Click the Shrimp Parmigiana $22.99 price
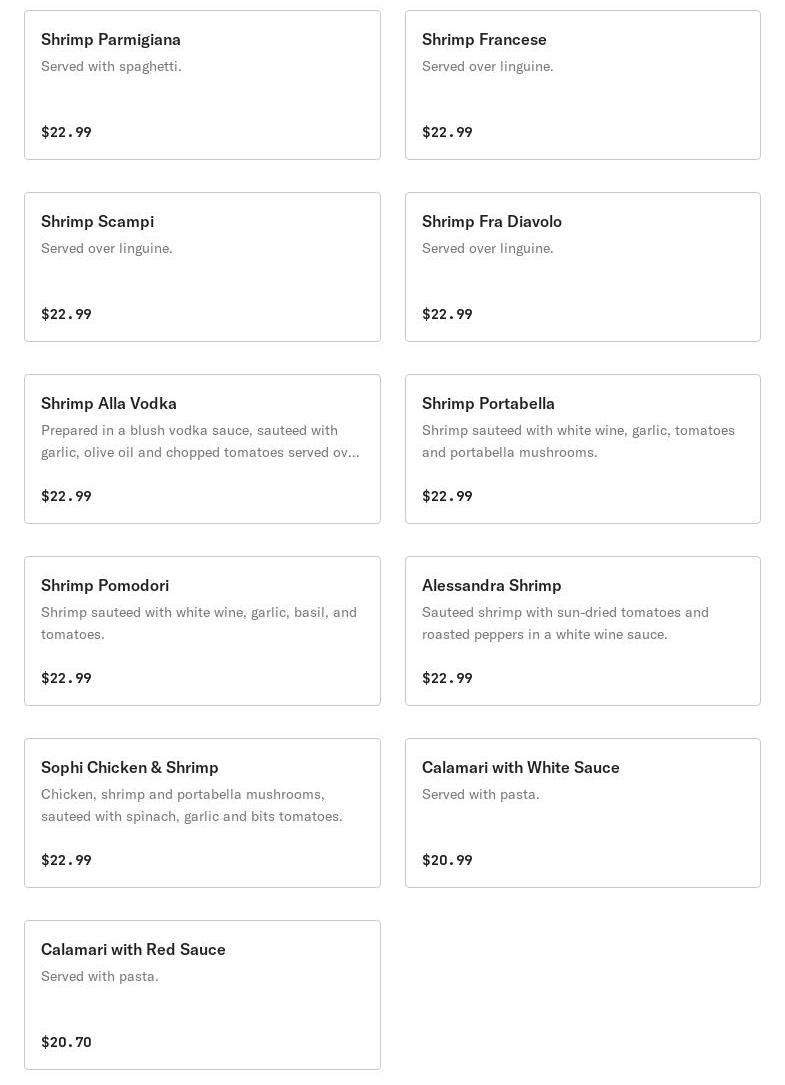The height and width of the screenshot is (1085, 785). (x=66, y=132)
